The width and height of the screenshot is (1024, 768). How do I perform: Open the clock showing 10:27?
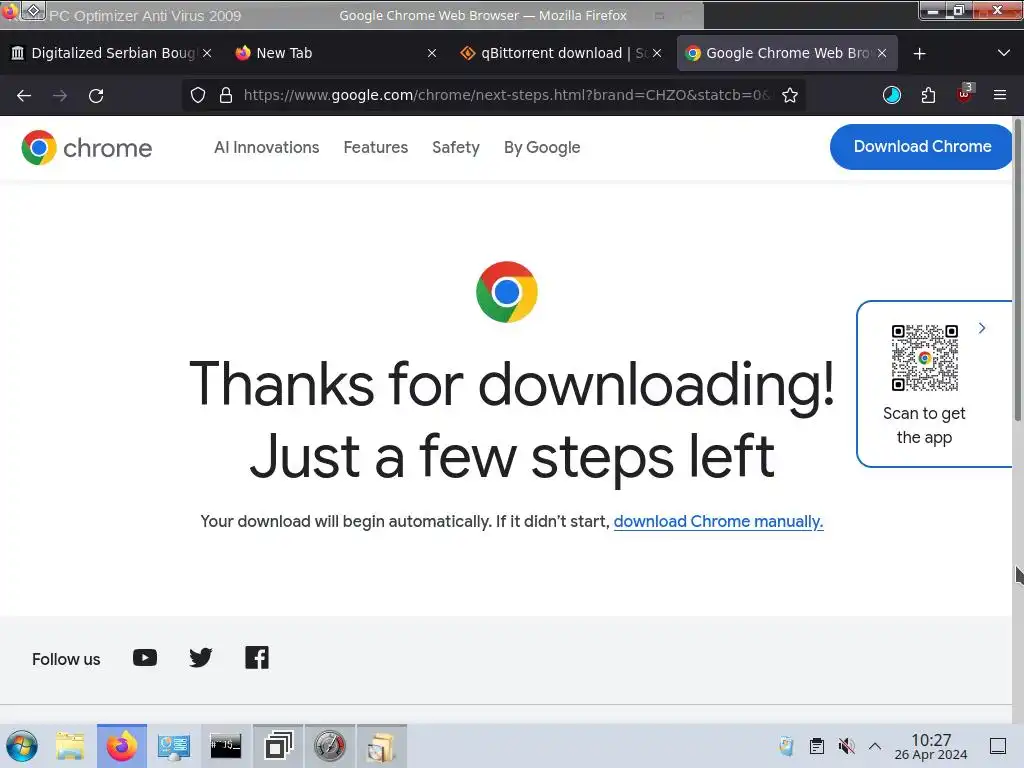[931, 747]
